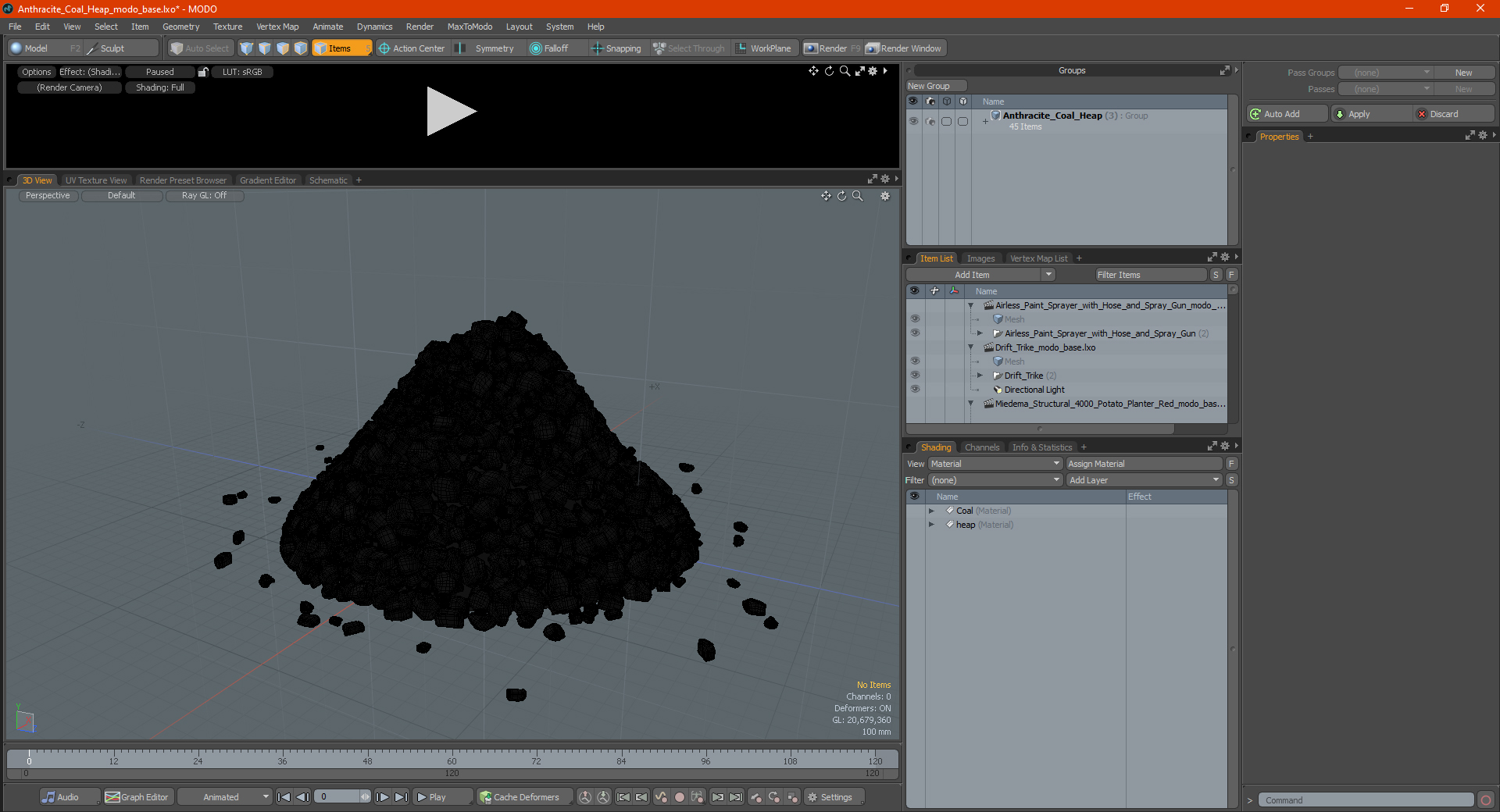Viewport: 1500px width, 812px height.
Task: Toggle WorkPlane
Action: coord(764,48)
